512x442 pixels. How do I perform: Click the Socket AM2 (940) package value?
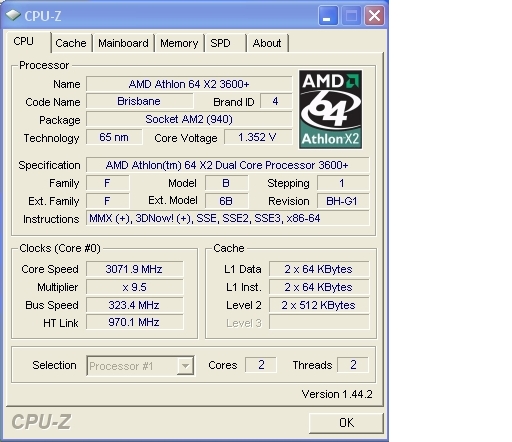click(x=189, y=119)
